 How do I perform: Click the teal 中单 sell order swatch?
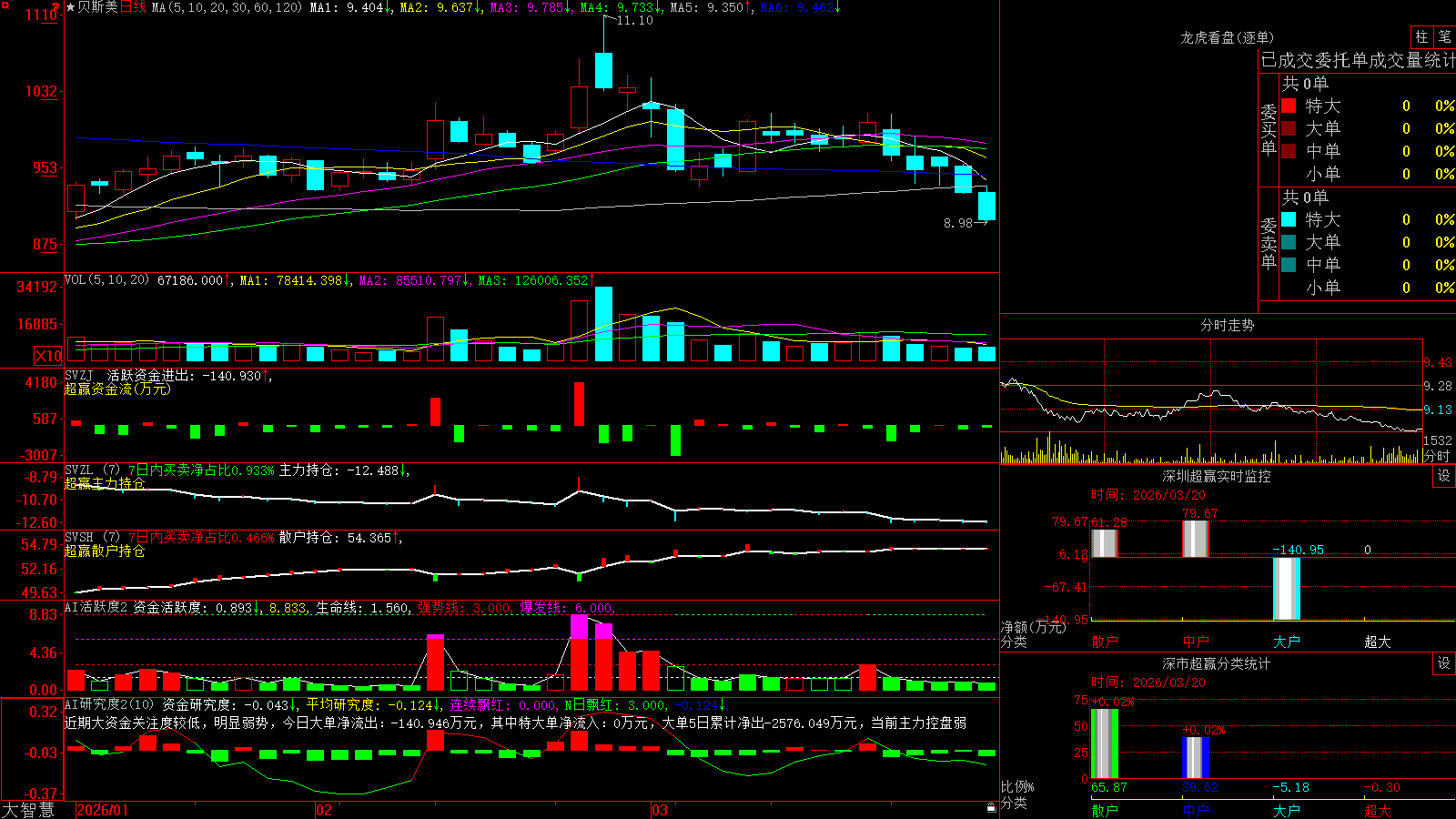1289,265
